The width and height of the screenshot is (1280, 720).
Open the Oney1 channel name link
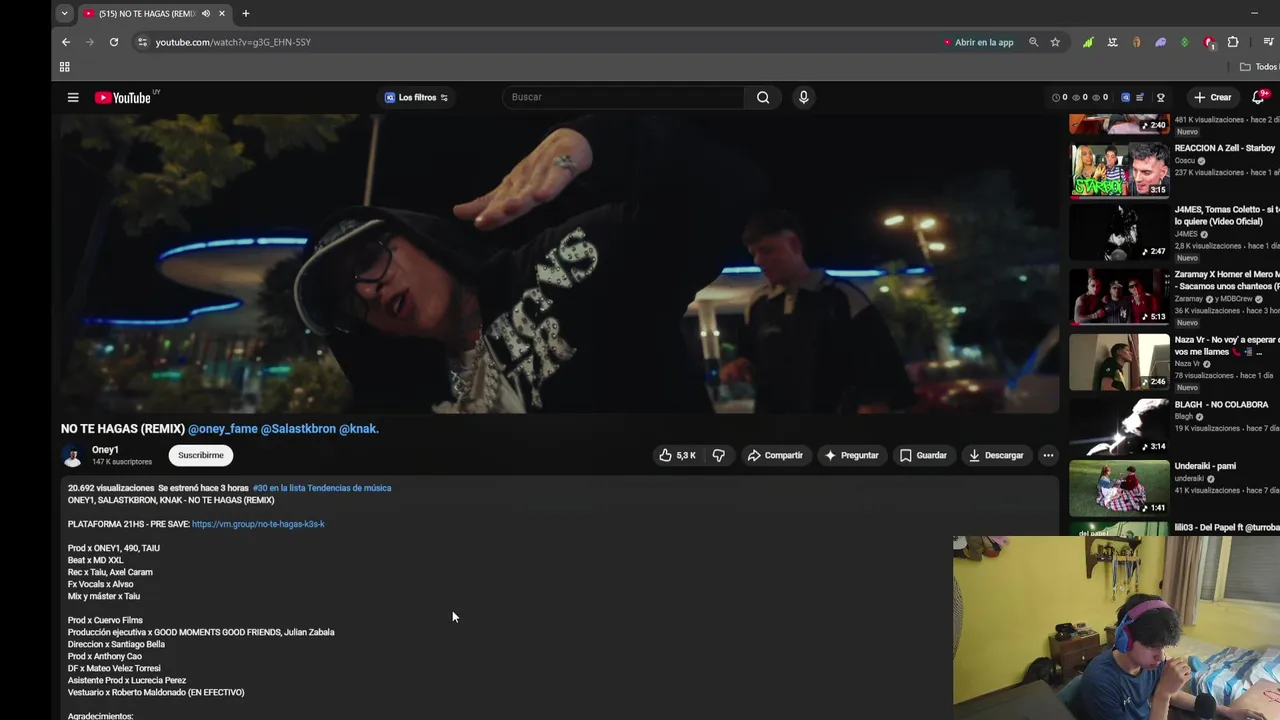tap(105, 450)
